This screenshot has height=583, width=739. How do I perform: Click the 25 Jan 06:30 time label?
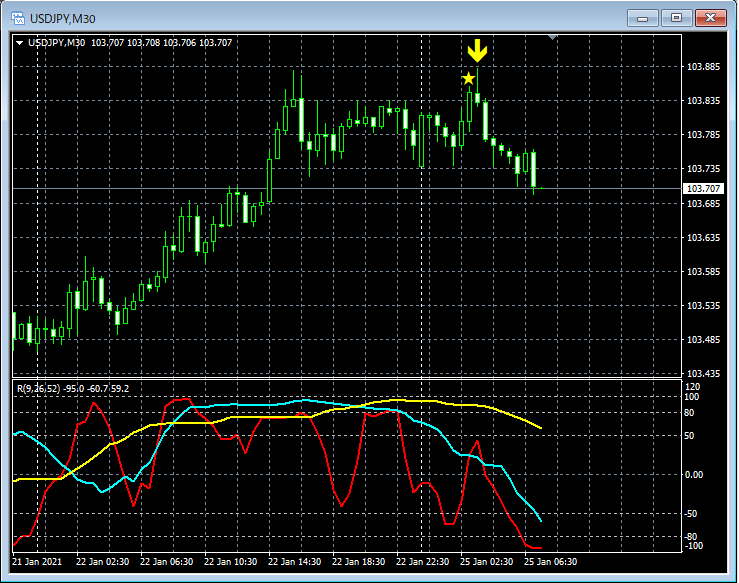pos(551,562)
